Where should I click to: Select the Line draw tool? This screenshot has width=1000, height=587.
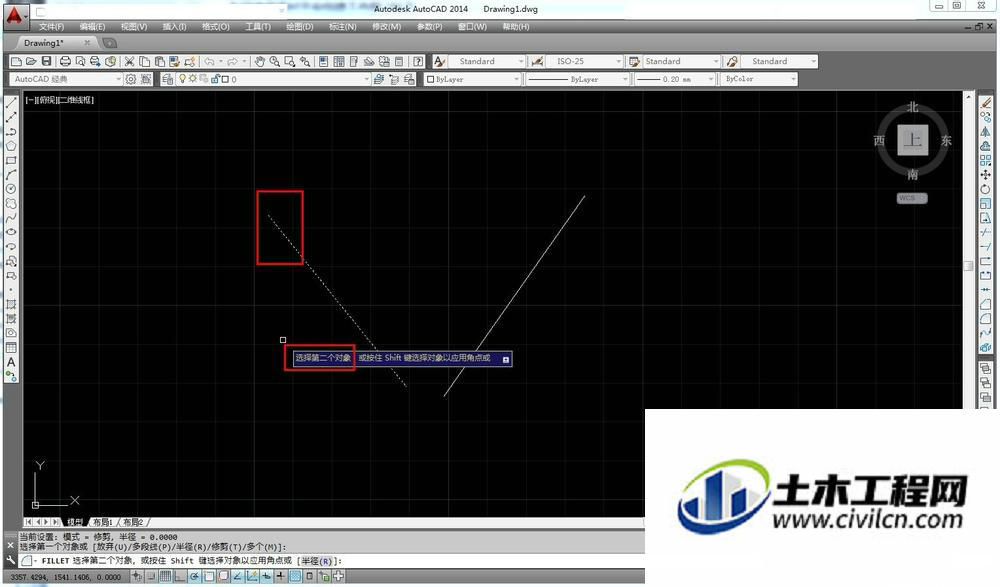pos(11,102)
